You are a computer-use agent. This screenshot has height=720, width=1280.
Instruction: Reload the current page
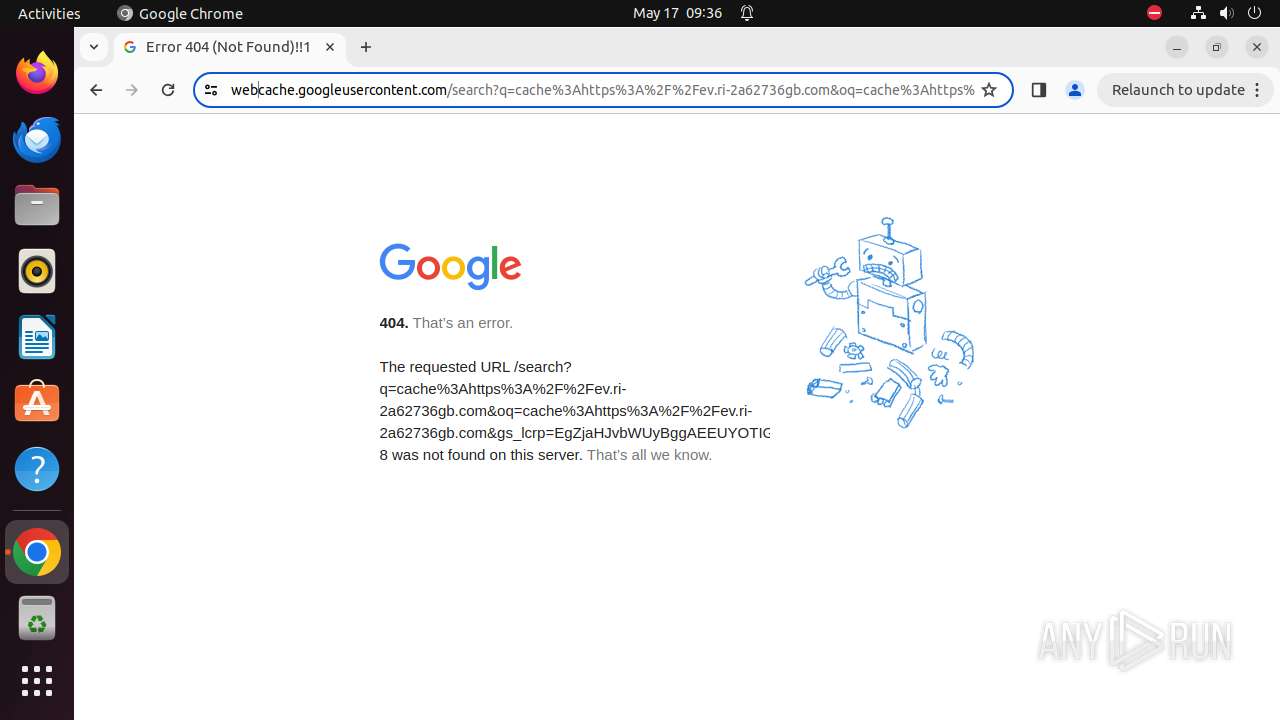[168, 90]
